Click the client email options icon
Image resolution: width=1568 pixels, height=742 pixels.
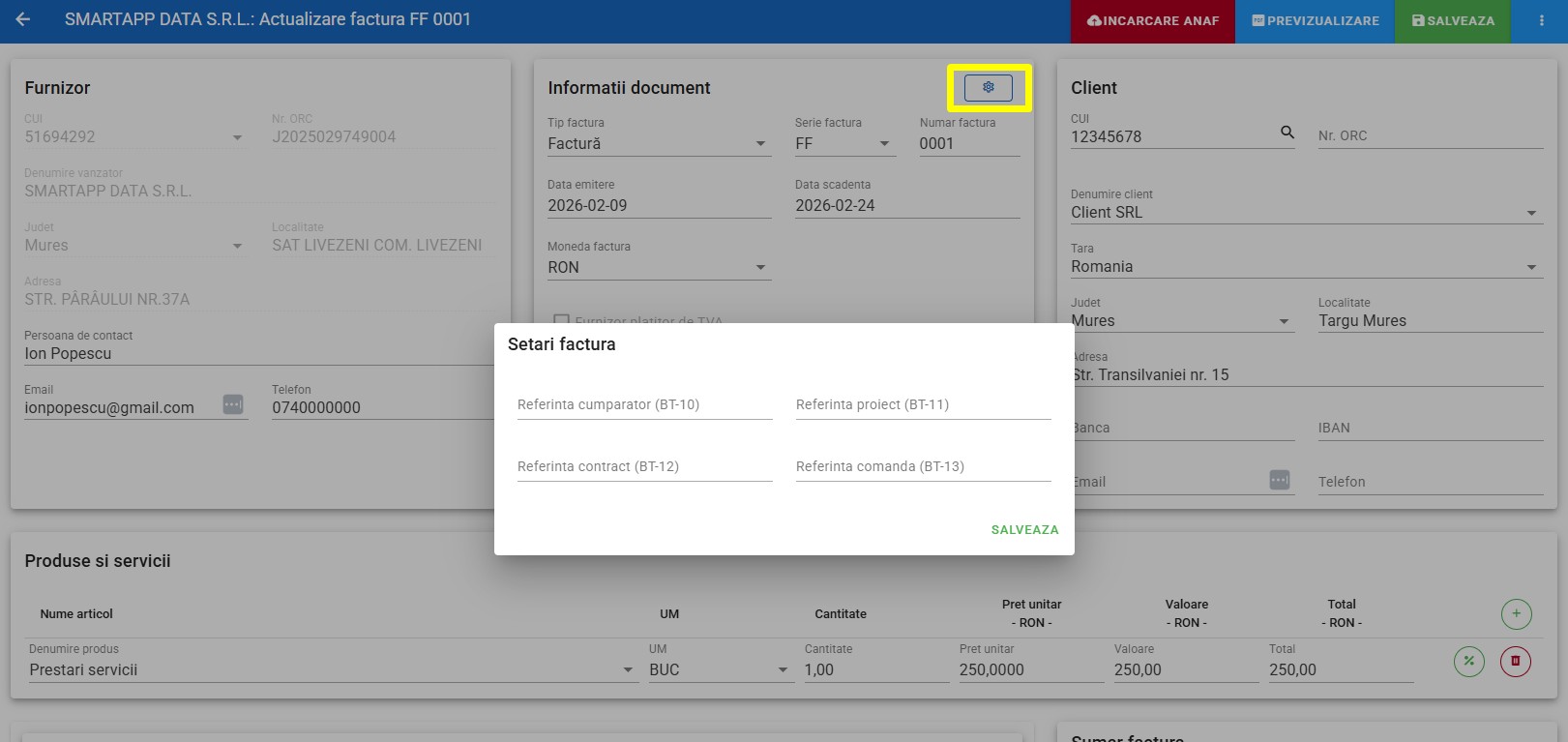pyautogui.click(x=1279, y=480)
